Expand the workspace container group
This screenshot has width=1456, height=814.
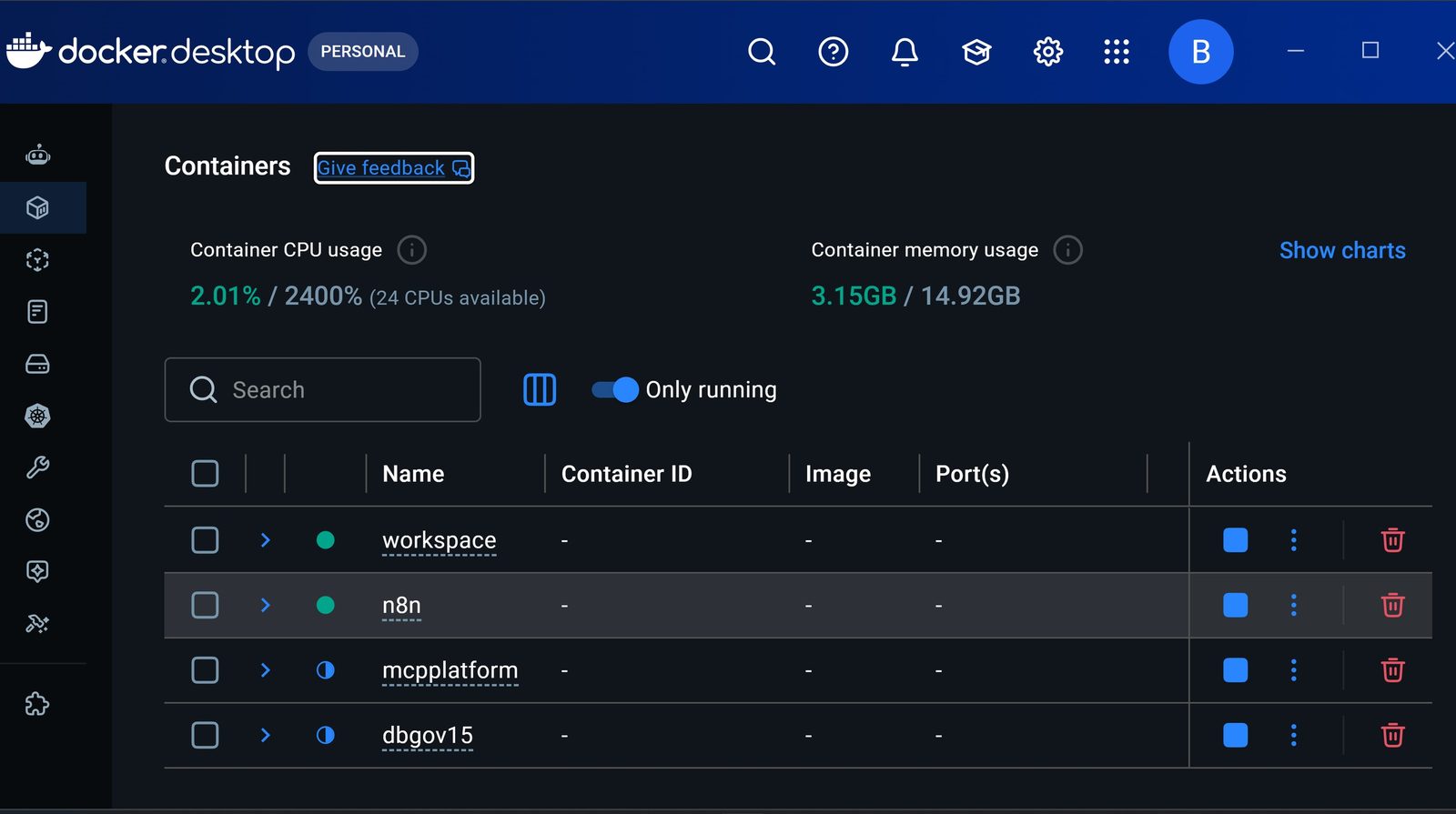tap(265, 540)
